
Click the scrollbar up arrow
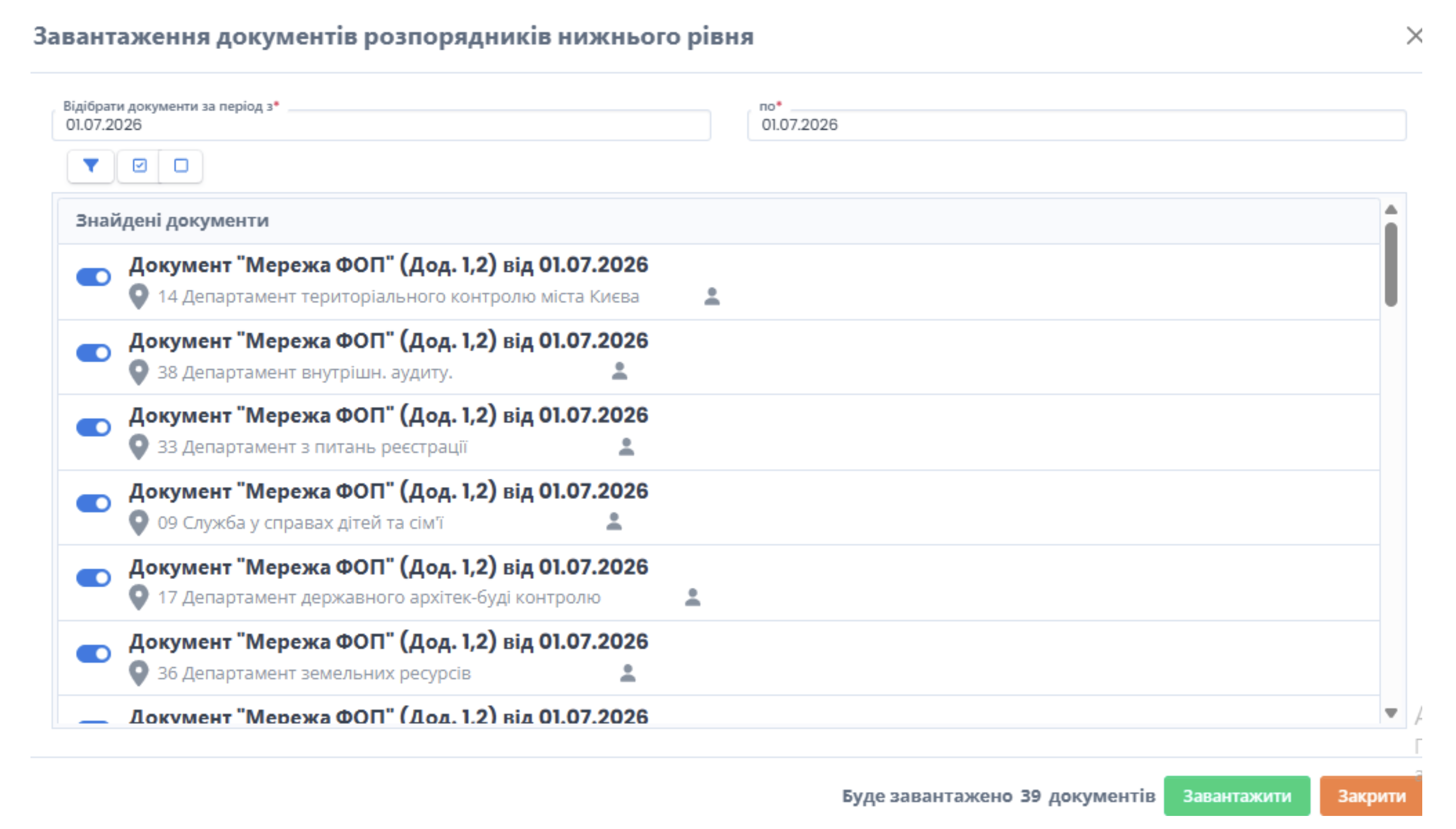1391,210
